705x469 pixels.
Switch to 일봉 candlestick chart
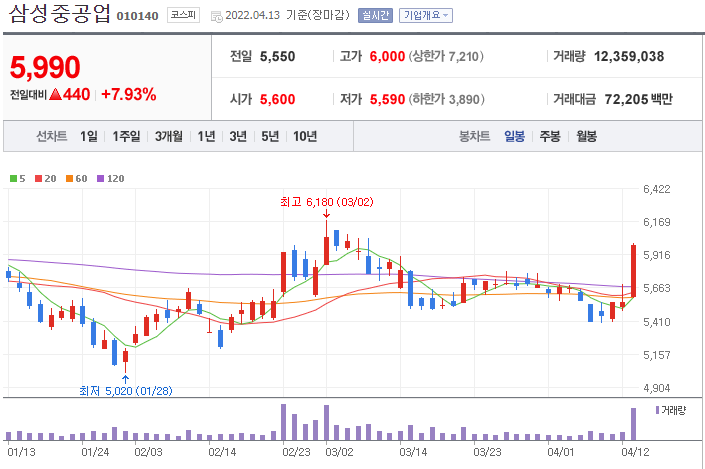514,136
